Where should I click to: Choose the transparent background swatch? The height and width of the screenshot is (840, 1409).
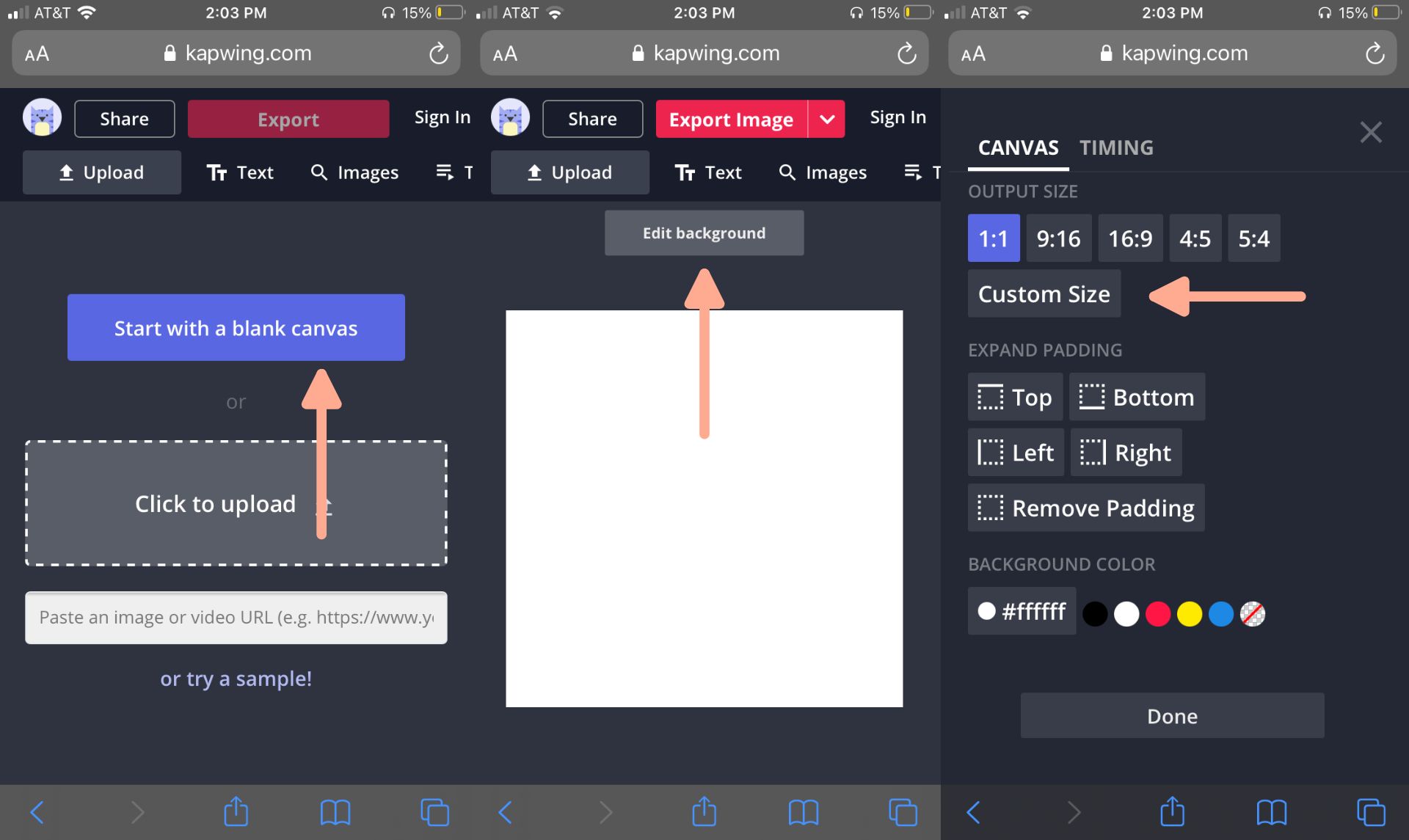coord(1253,613)
